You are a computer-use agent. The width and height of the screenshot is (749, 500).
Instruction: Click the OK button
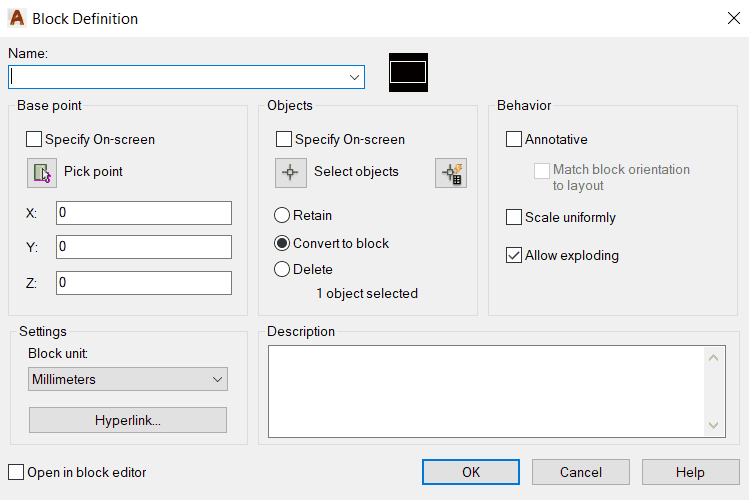click(x=471, y=472)
